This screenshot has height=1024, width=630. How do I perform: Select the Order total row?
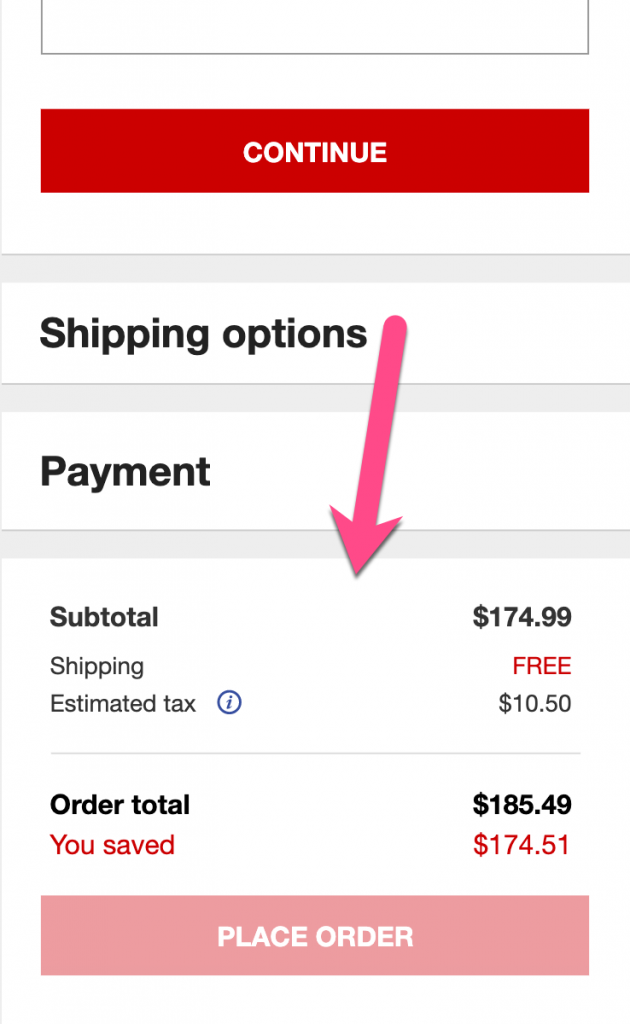119,805
